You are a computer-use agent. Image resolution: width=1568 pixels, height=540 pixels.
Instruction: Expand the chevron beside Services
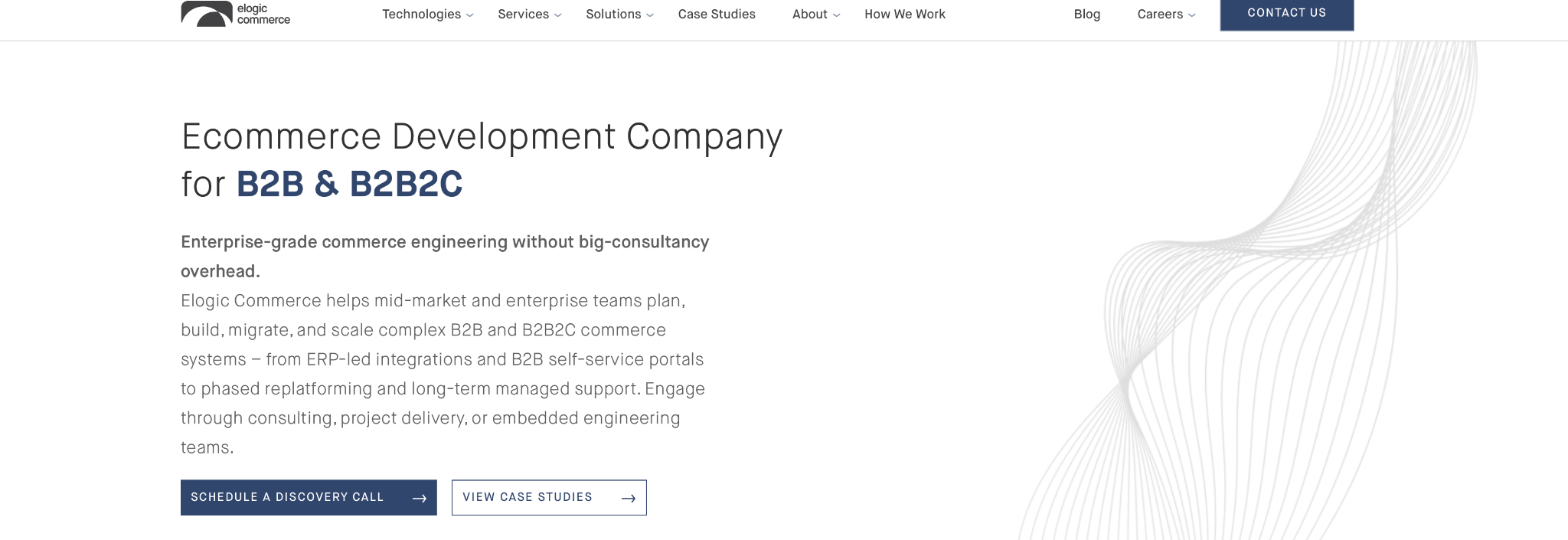[558, 15]
